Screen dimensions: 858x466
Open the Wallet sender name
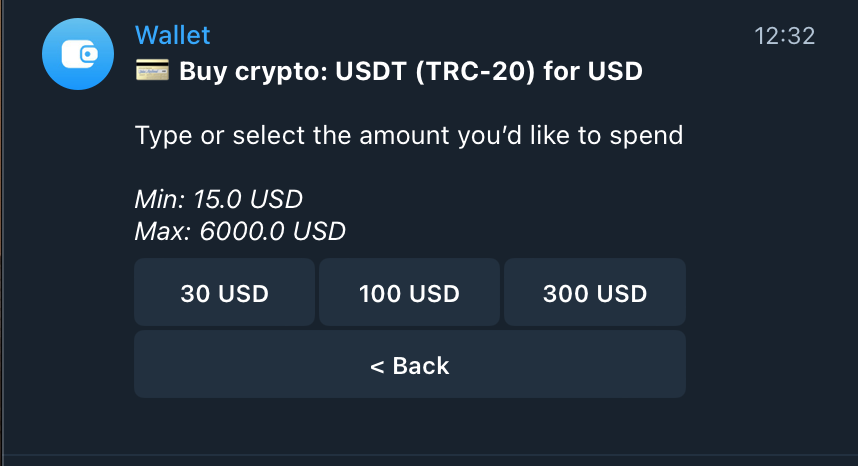[x=172, y=36]
